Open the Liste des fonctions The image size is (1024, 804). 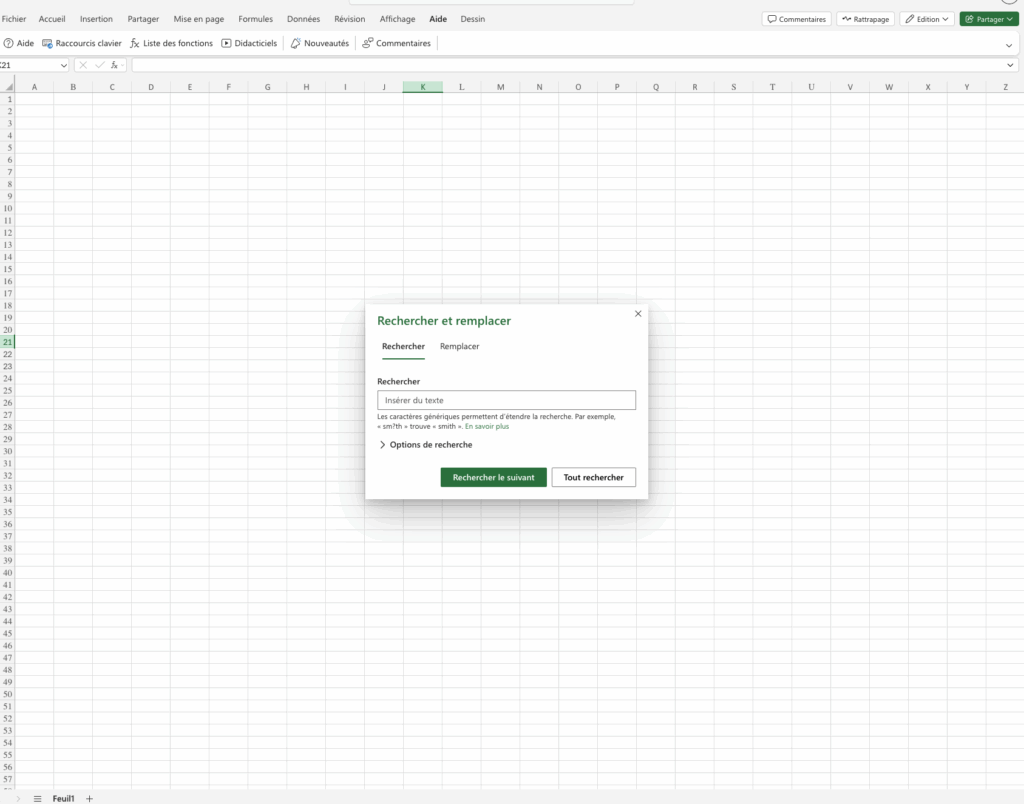[x=171, y=43]
